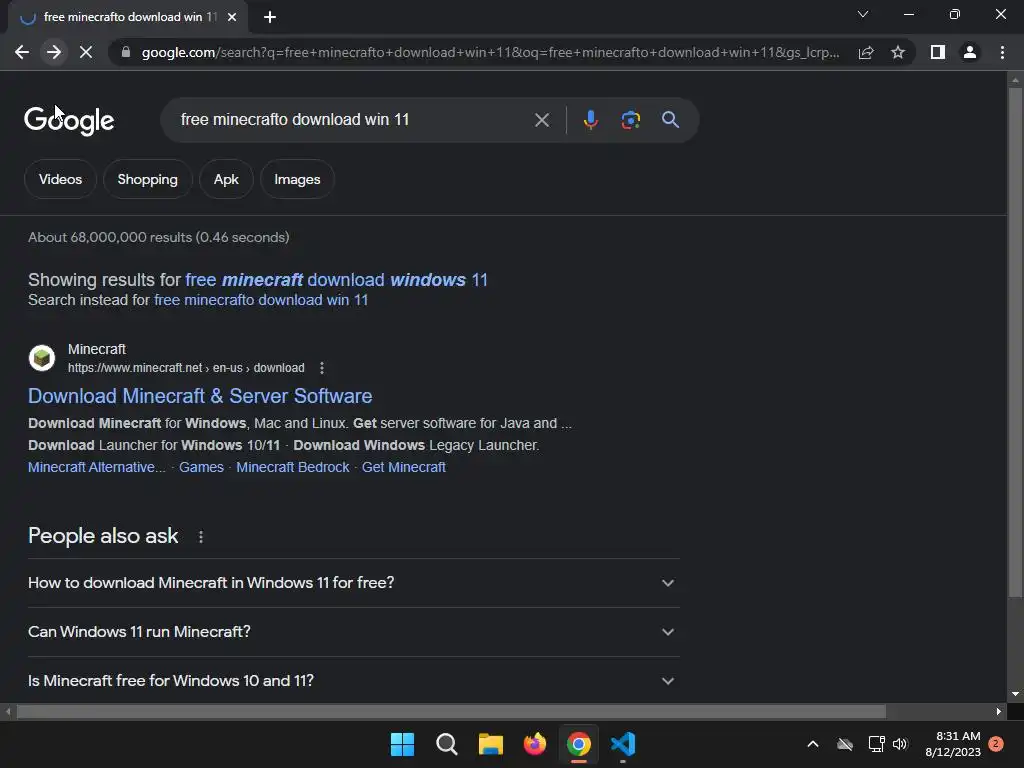Click minecraft.net en-us download URL text

186,368
